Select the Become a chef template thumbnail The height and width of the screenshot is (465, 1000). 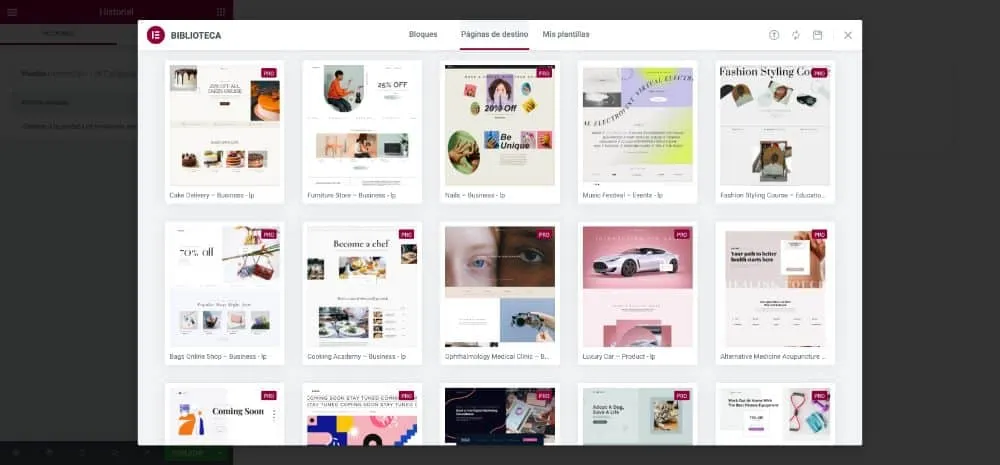362,286
